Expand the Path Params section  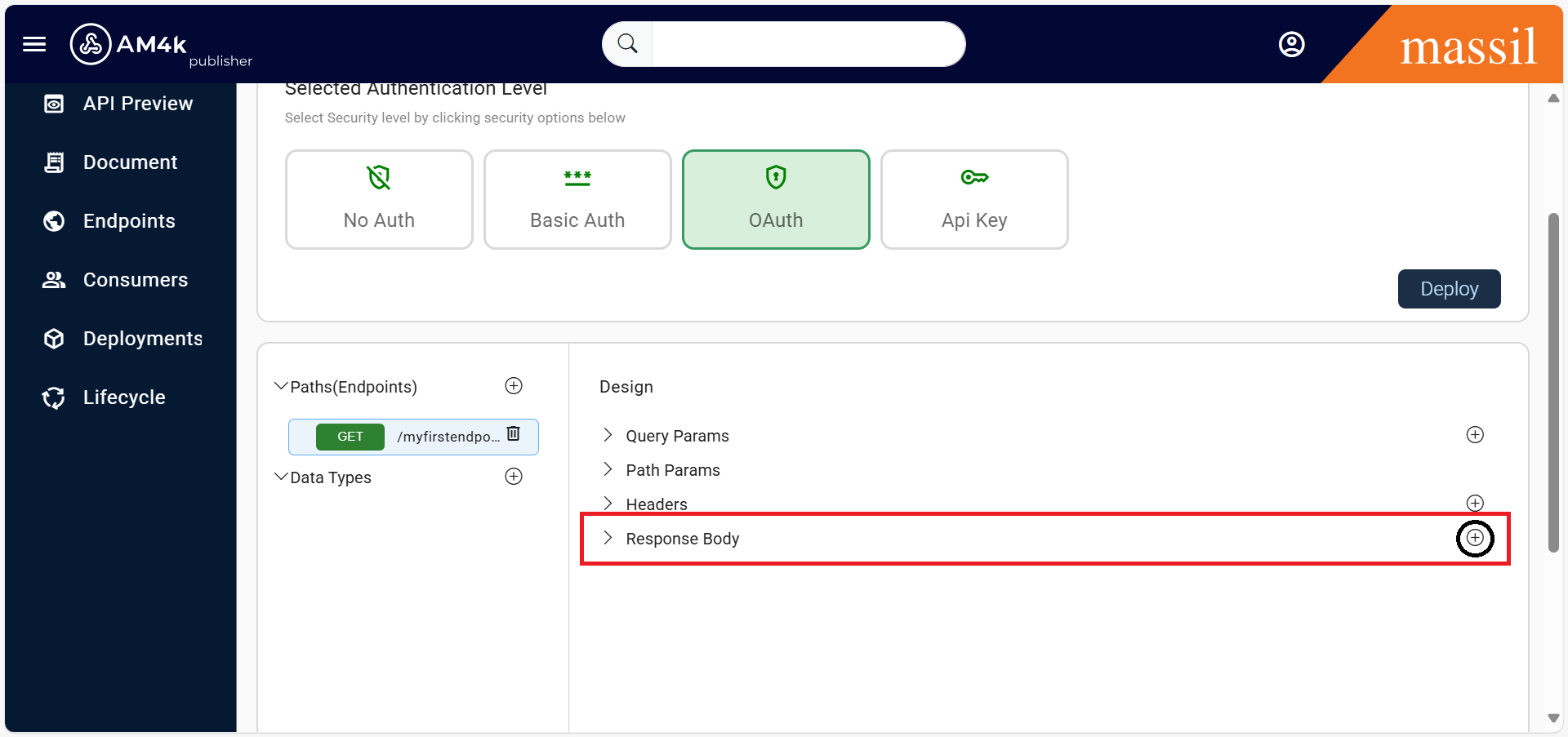coord(608,469)
